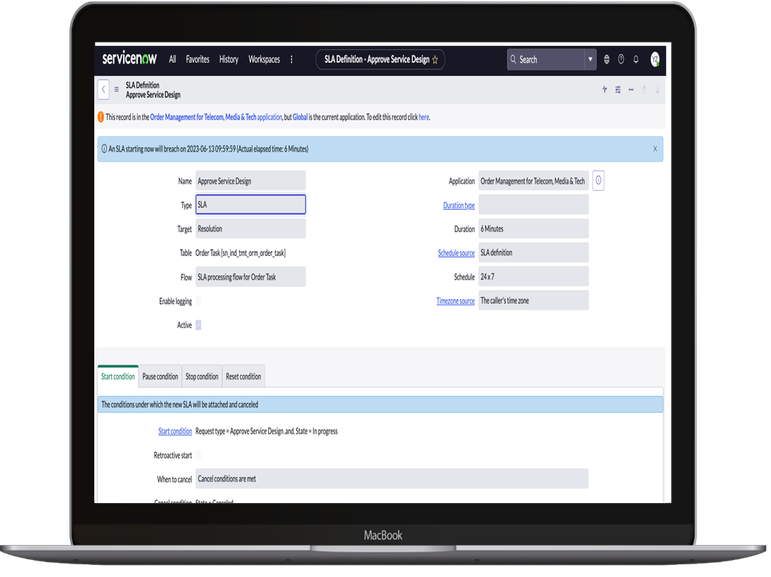
Task: Open the History menu
Action: 229,60
